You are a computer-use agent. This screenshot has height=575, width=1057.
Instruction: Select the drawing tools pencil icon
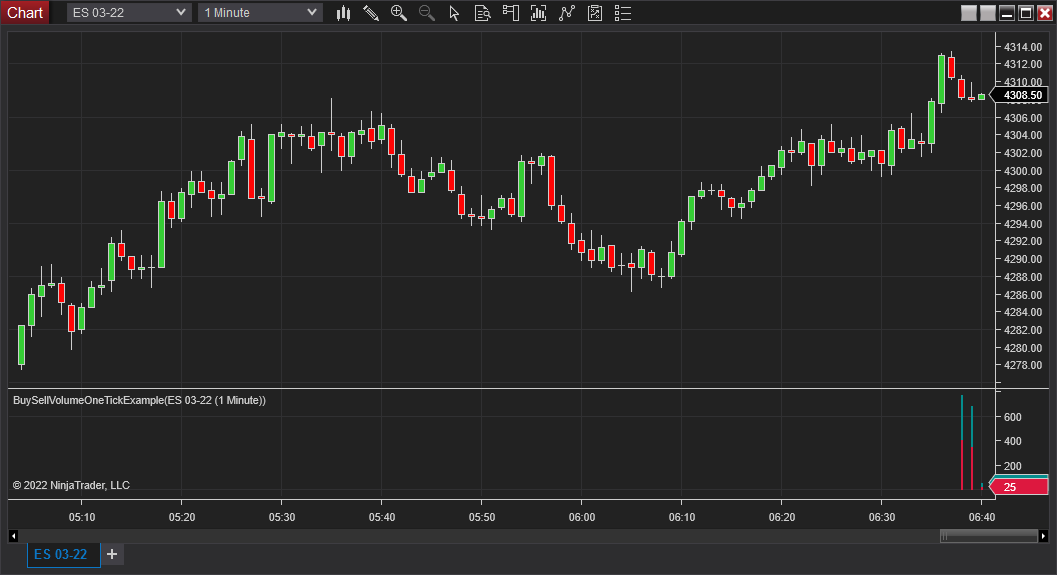(x=371, y=13)
